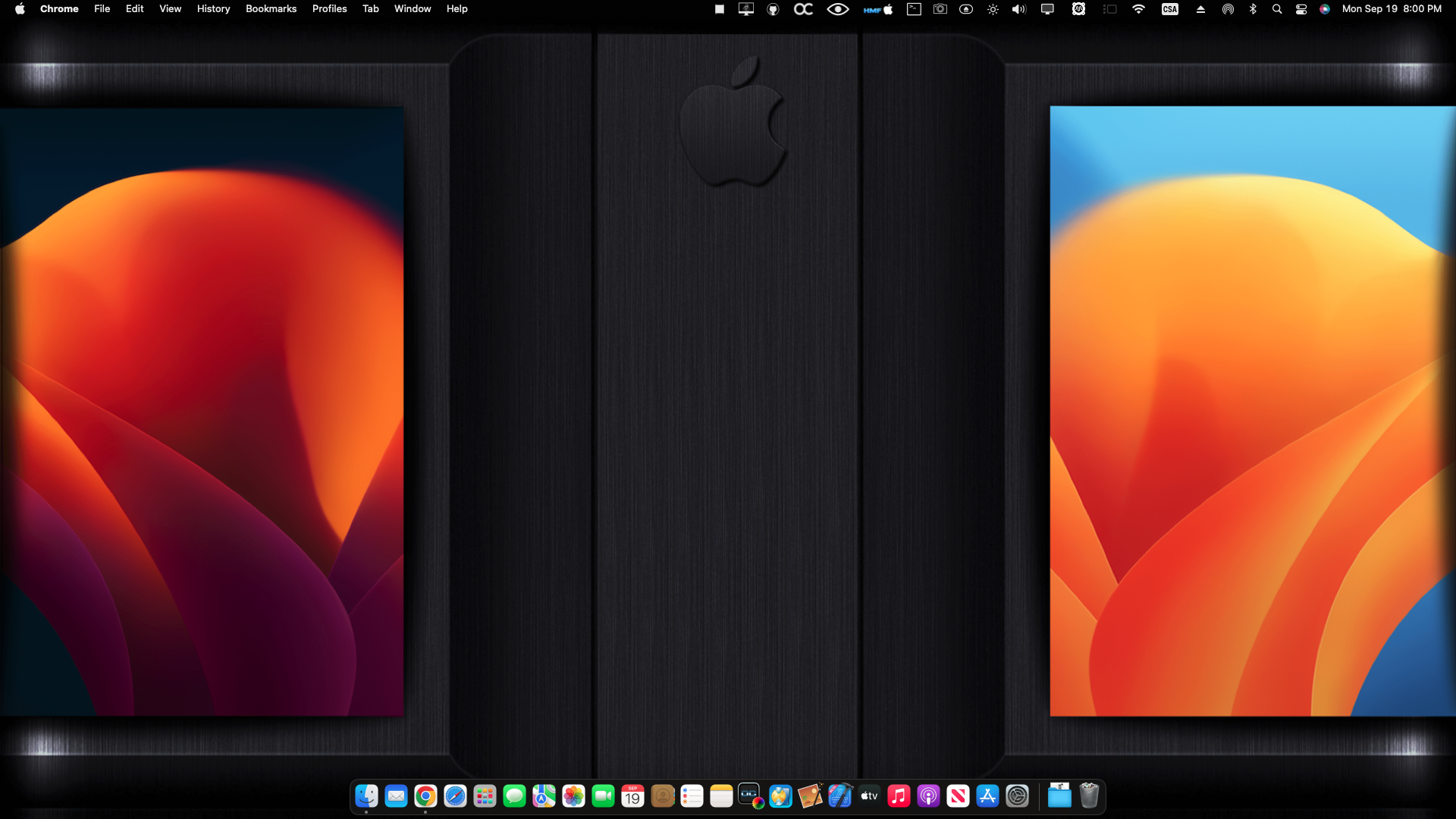Open Messages from the Dock

[515, 796]
